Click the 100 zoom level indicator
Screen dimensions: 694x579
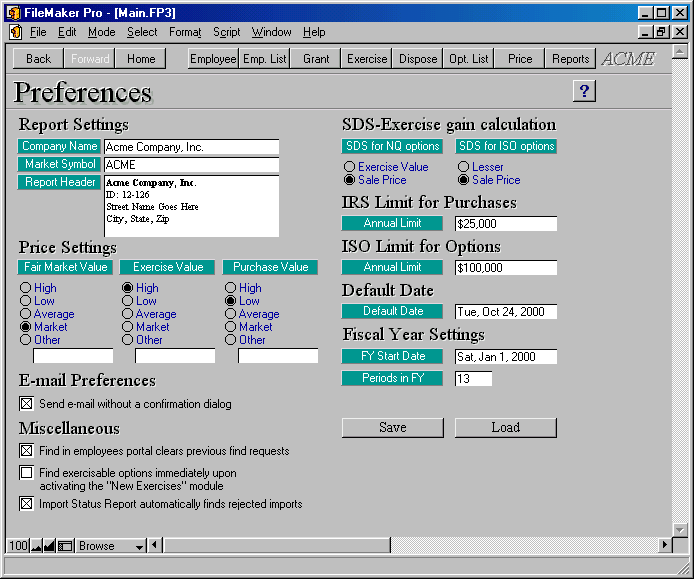(18, 546)
